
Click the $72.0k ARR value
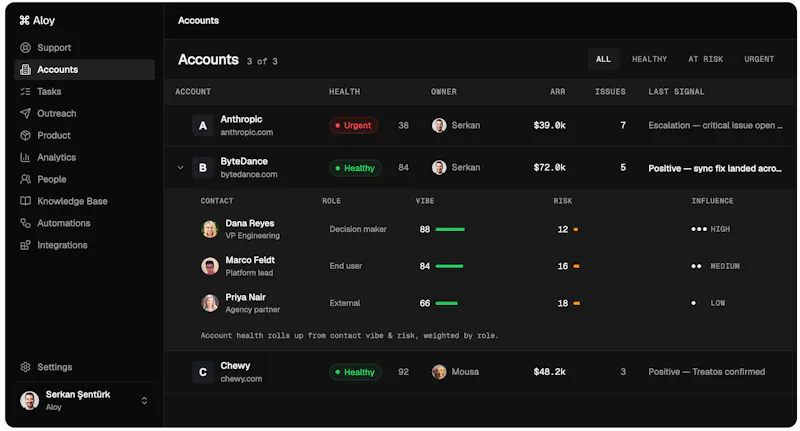click(x=549, y=168)
